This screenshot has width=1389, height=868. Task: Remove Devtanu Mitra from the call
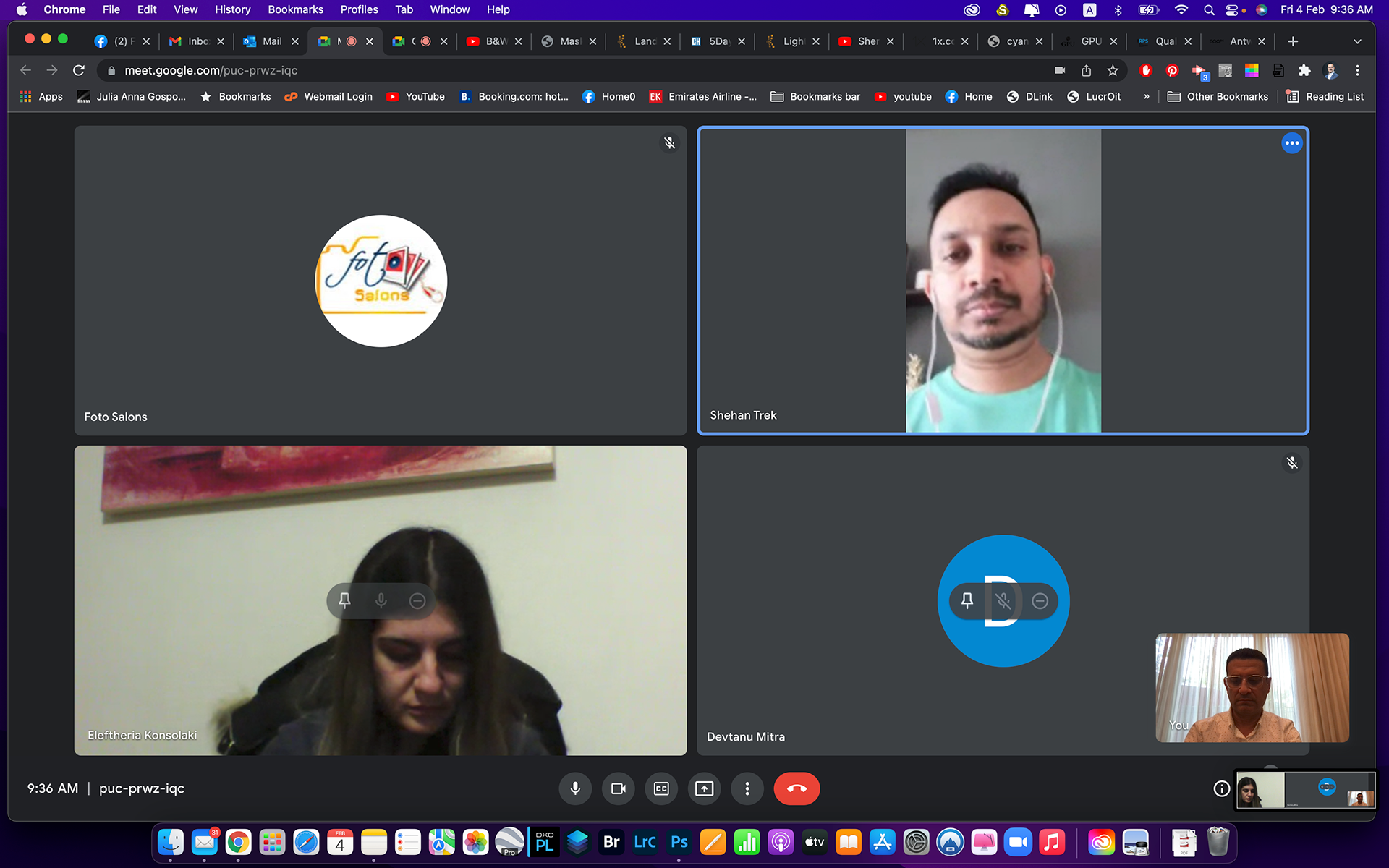(1040, 601)
